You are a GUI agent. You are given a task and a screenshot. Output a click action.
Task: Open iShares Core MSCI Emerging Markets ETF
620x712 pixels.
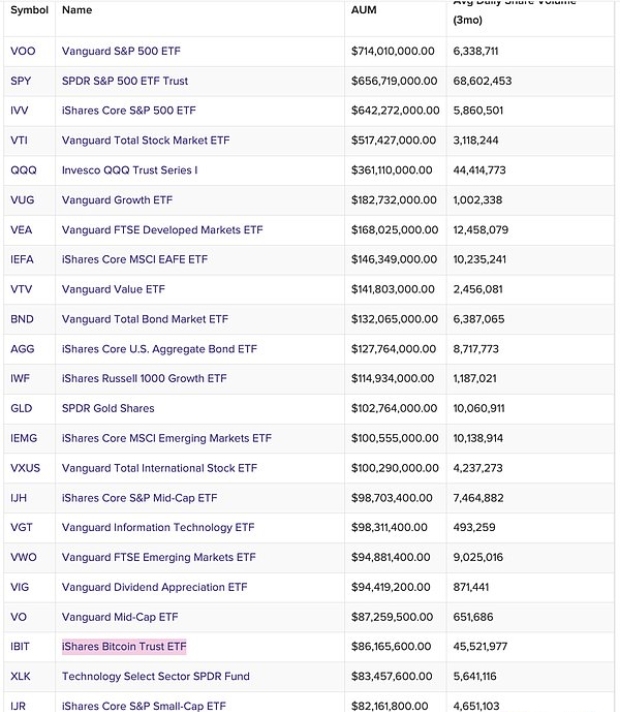167,438
